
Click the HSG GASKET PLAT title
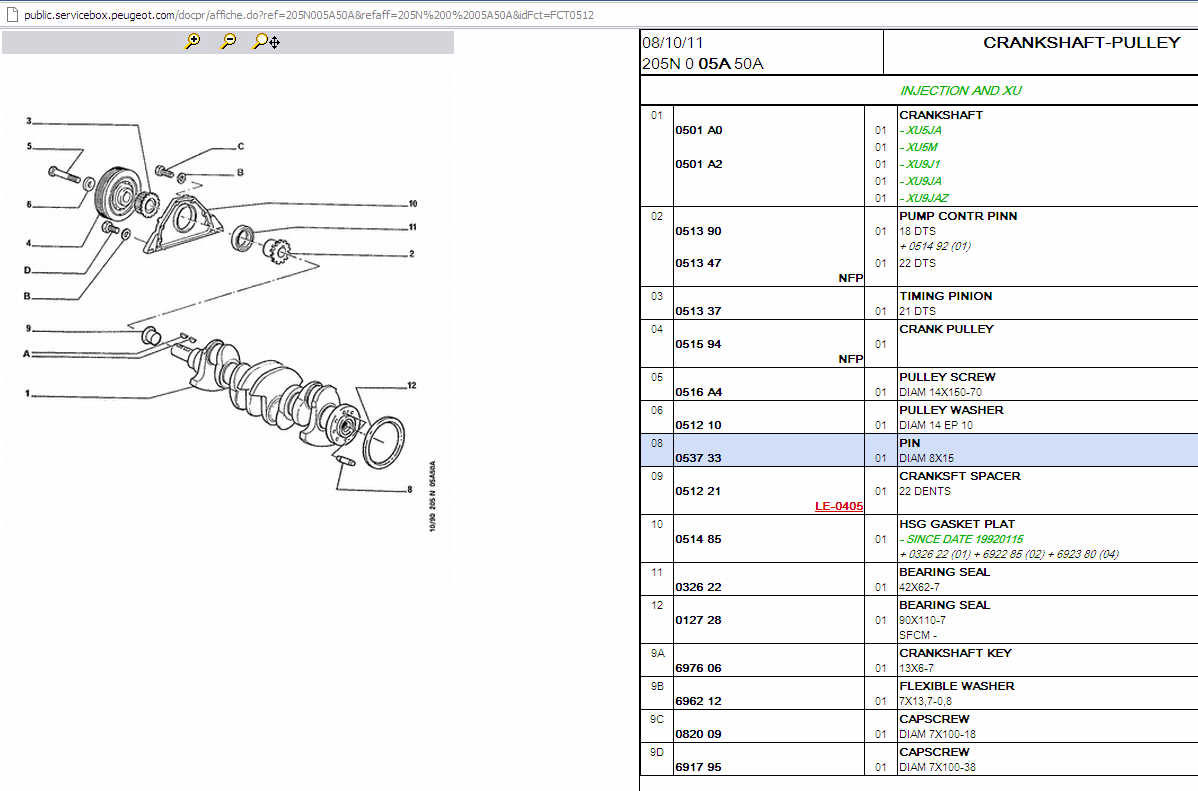pyautogui.click(x=957, y=524)
